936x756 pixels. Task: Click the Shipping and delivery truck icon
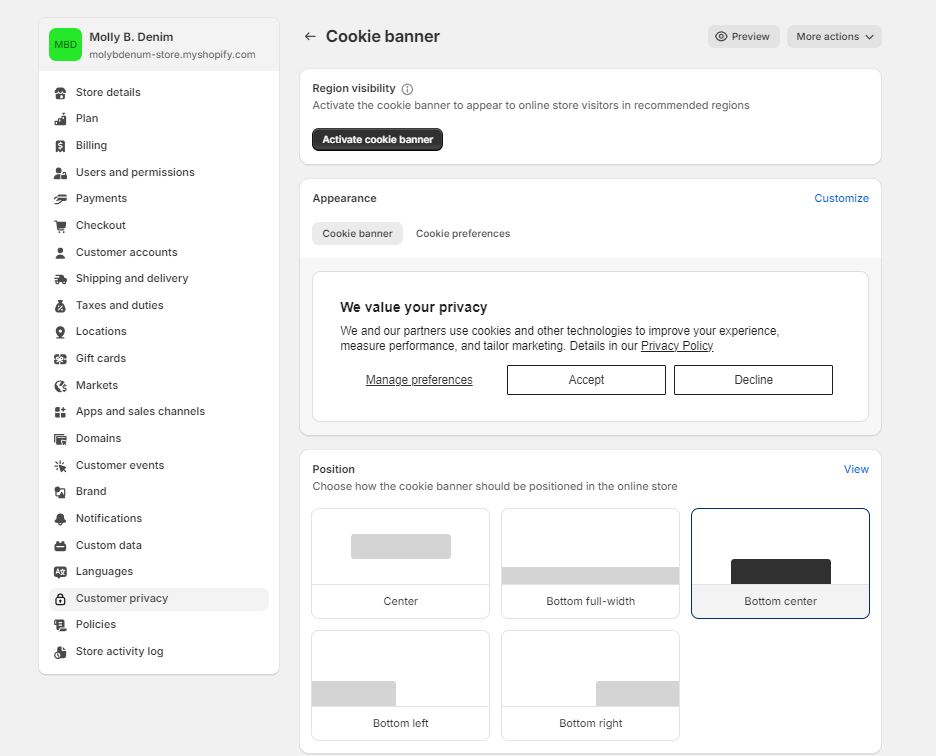pos(60,279)
